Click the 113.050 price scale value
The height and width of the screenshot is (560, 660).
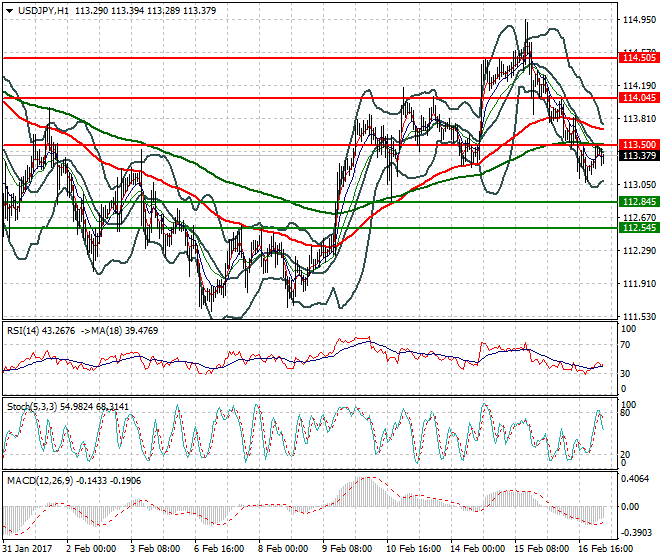pyautogui.click(x=639, y=184)
